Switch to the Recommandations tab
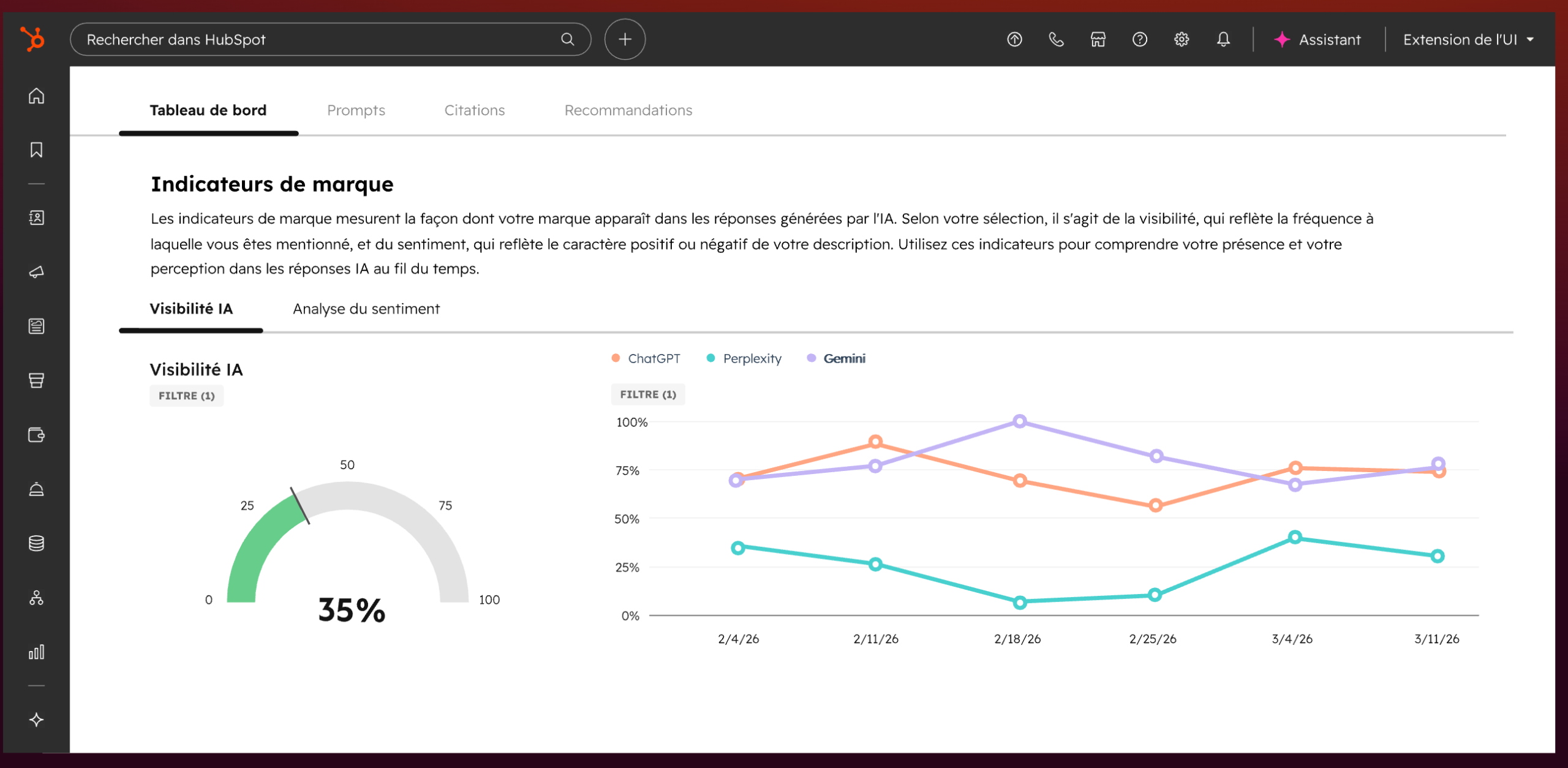This screenshot has height=768, width=1568. tap(628, 110)
